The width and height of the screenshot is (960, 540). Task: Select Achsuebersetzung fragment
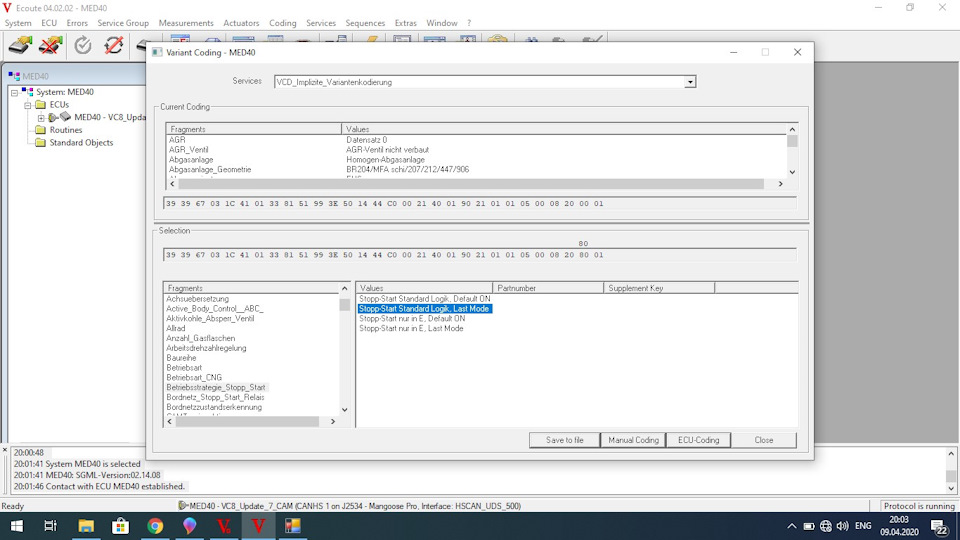198,299
